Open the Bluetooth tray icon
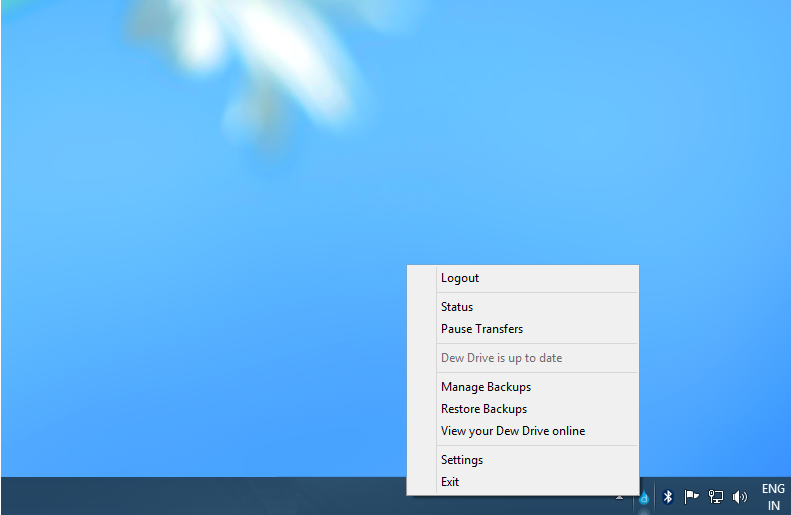The height and width of the screenshot is (515, 791). (668, 497)
